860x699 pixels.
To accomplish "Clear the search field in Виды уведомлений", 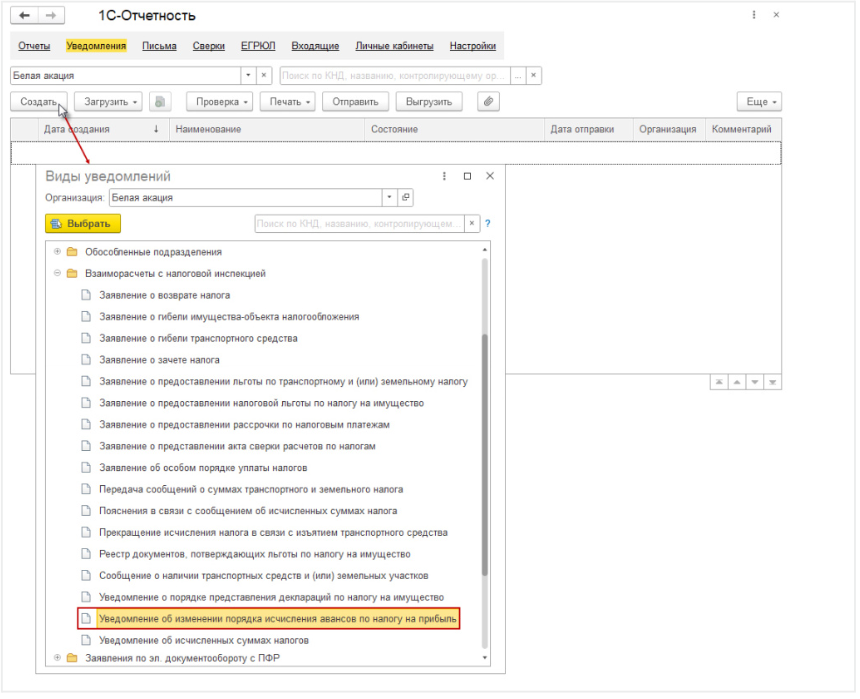I will [x=473, y=224].
